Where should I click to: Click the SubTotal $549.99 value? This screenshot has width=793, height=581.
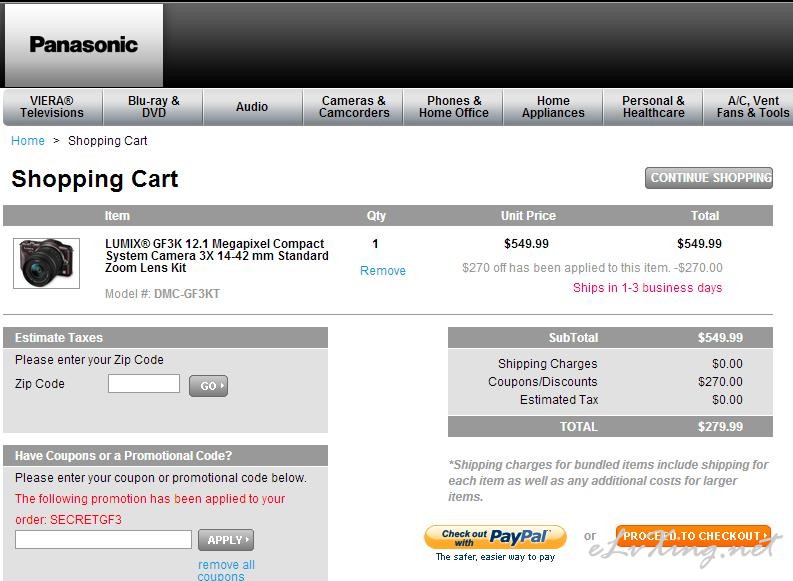coord(720,338)
